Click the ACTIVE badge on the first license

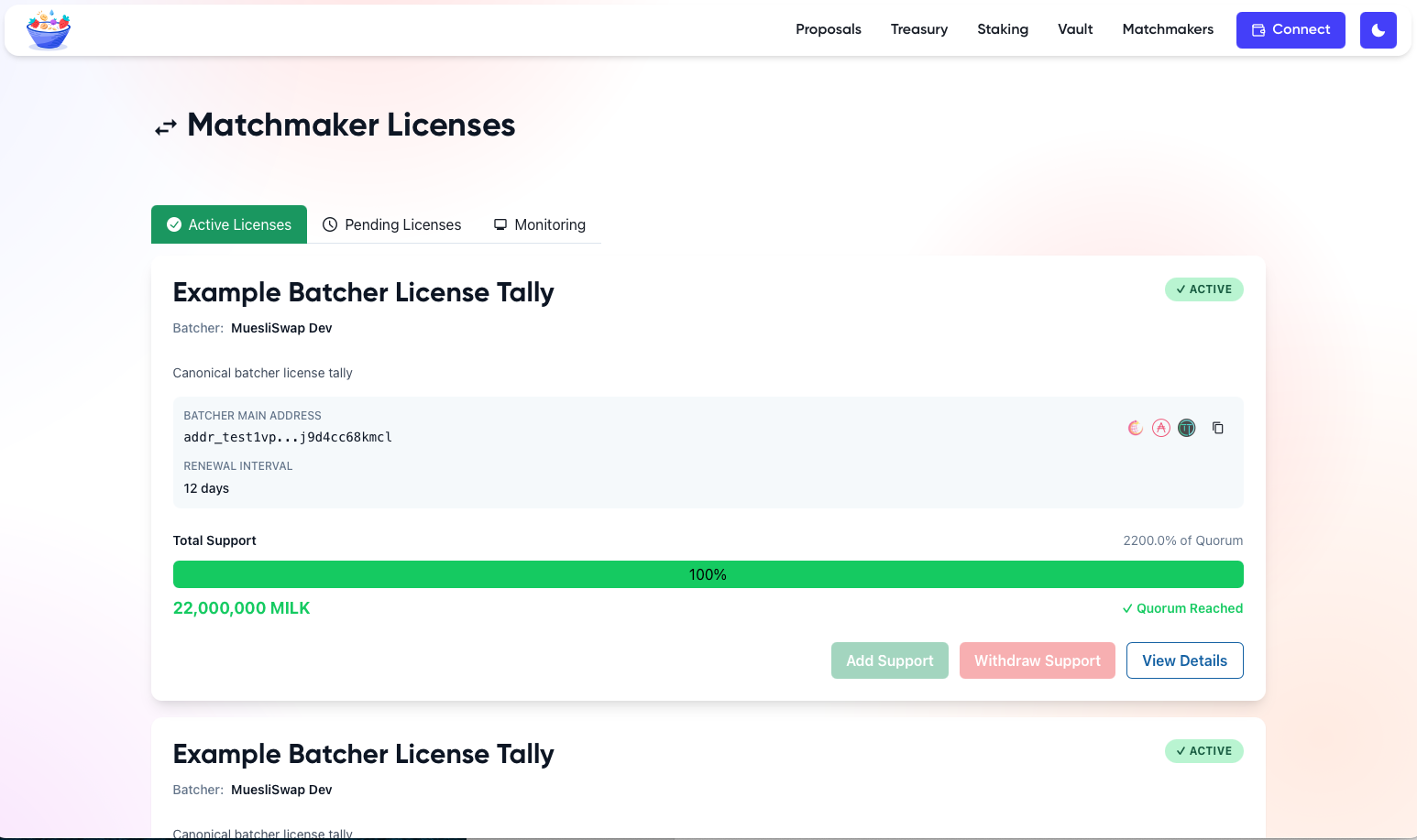pyautogui.click(x=1203, y=289)
